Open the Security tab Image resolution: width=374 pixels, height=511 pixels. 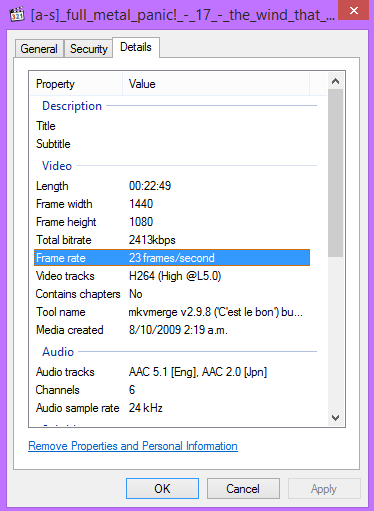point(89,49)
